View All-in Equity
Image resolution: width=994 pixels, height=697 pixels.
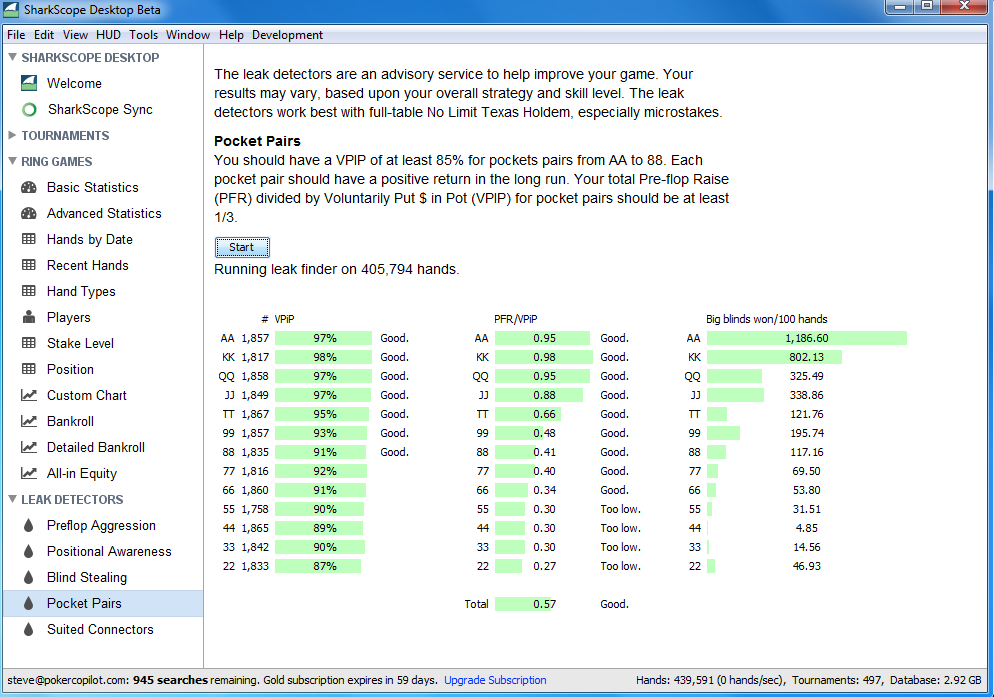82,473
